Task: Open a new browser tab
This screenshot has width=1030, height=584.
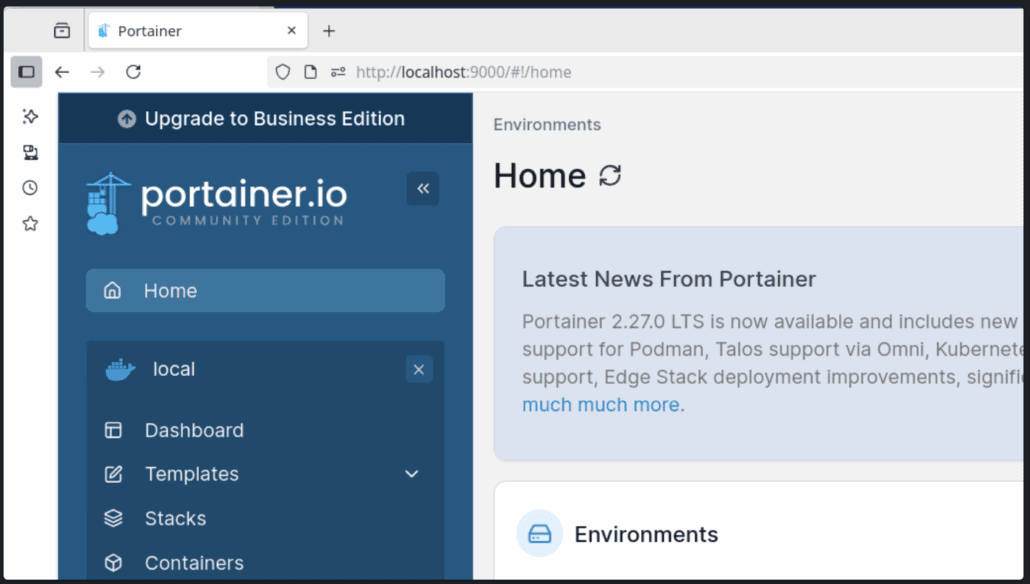Action: tap(328, 31)
